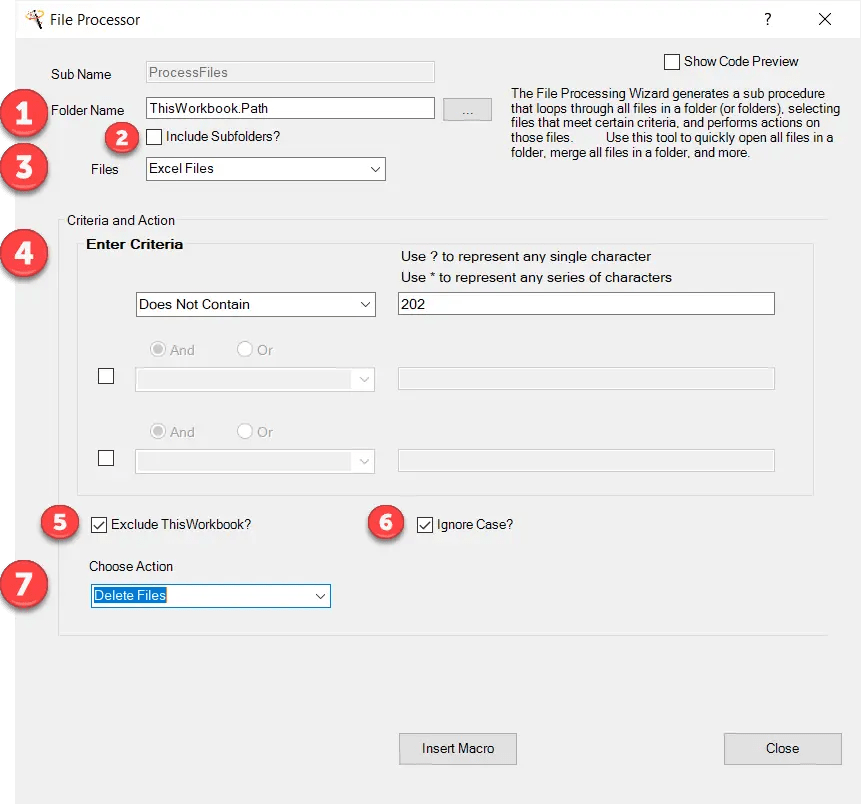
Task: Click the Folder Name field showing ThisWorkbook.Path
Action: (x=290, y=107)
